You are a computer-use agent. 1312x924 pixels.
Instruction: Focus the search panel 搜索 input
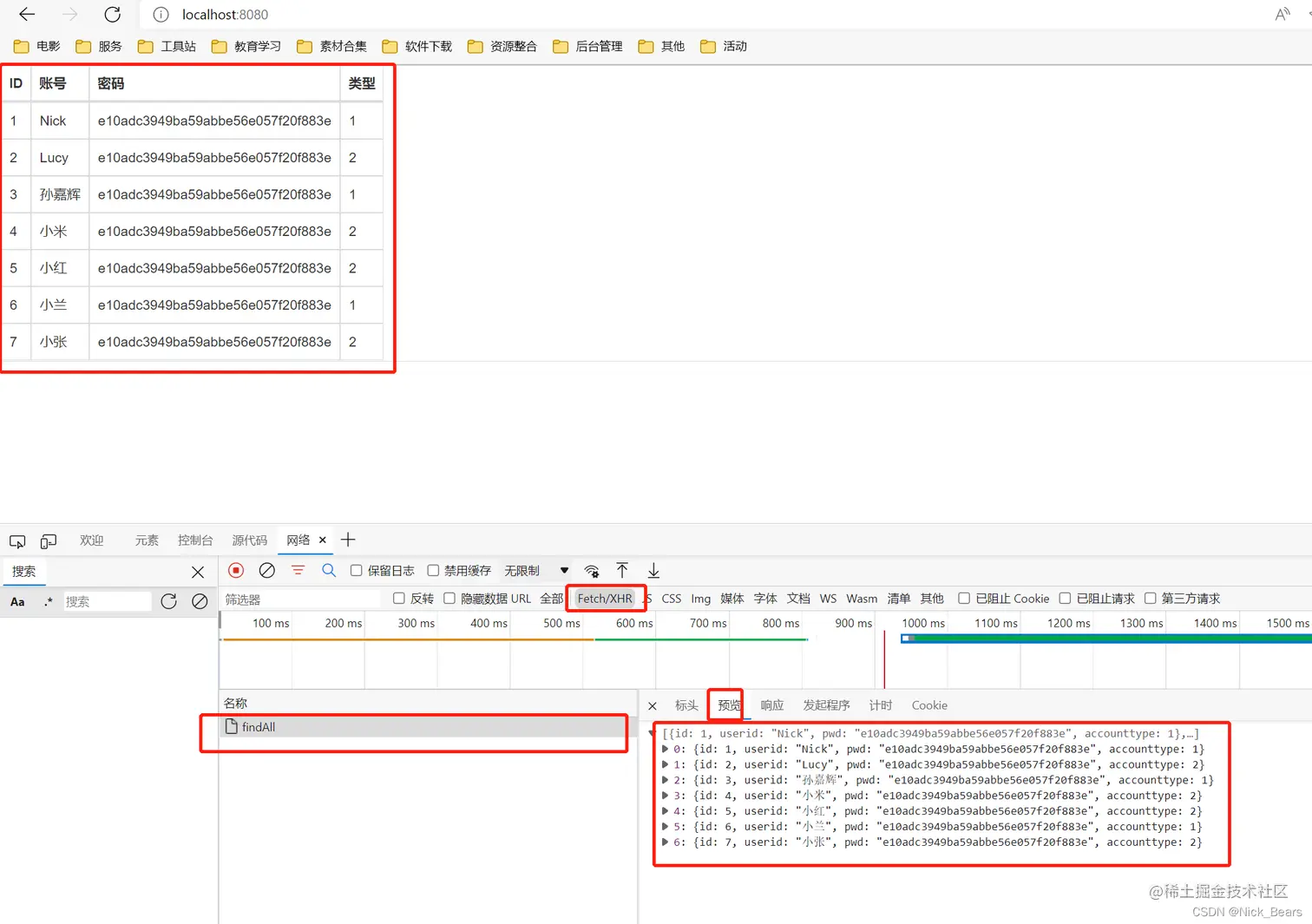click(x=108, y=601)
